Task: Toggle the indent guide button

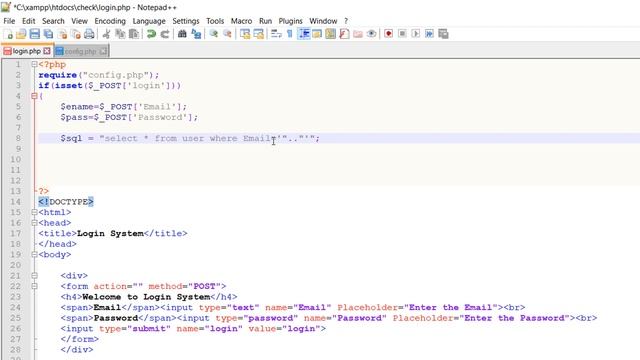Action: click(304, 34)
